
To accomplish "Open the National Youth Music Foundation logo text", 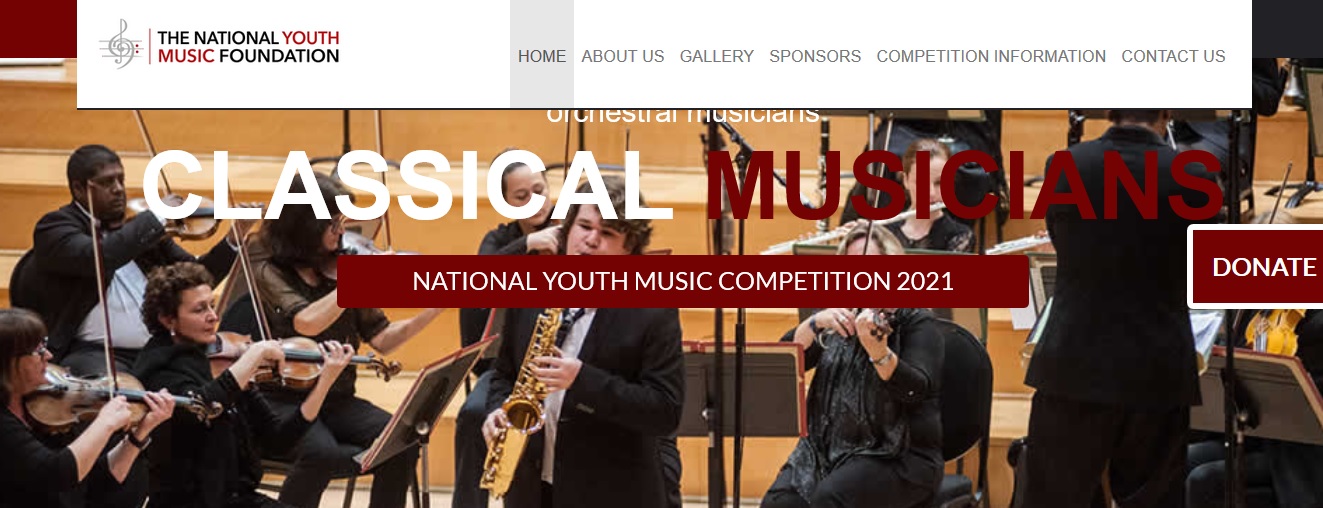I will [x=248, y=47].
